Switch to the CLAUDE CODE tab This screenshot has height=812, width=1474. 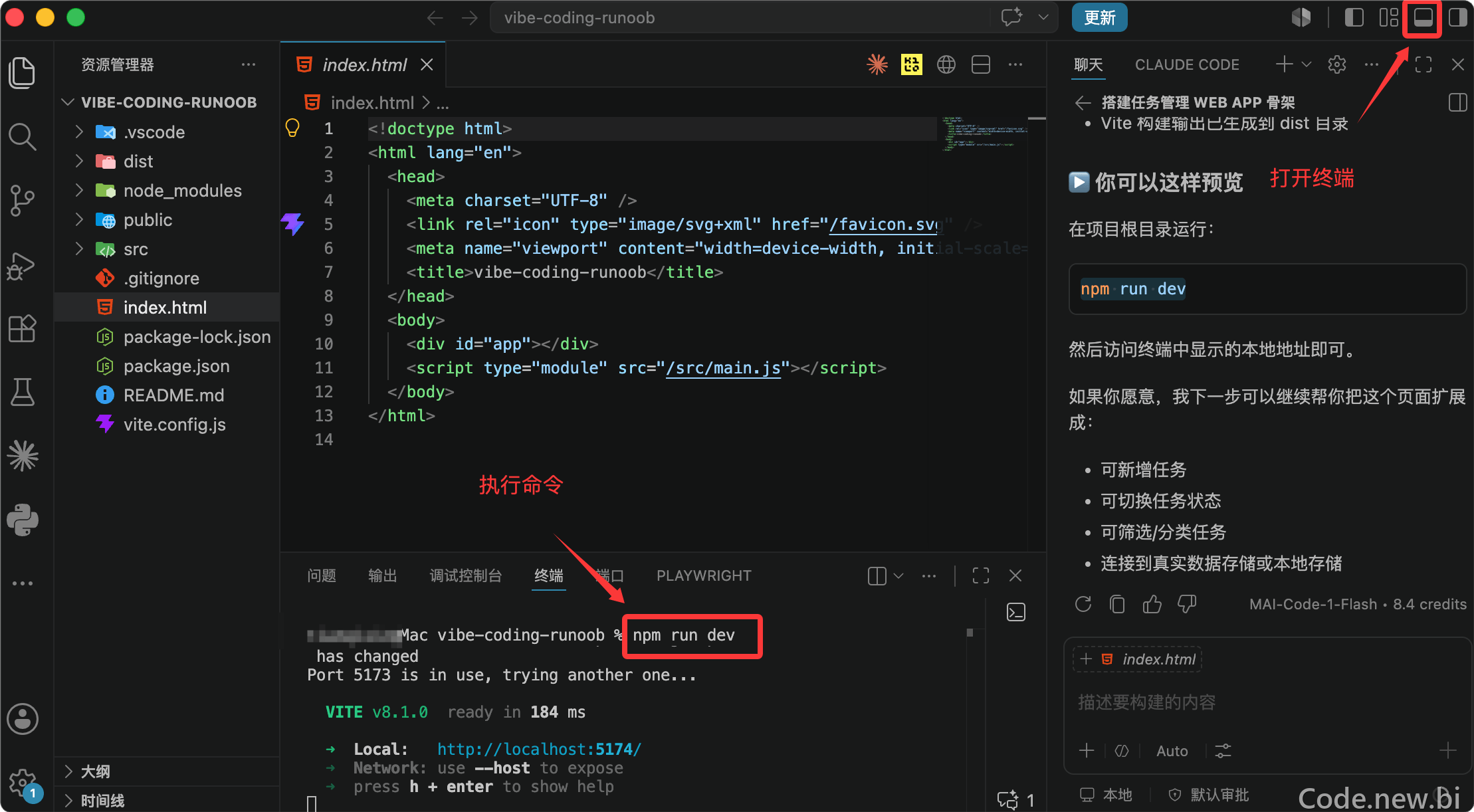pyautogui.click(x=1187, y=64)
